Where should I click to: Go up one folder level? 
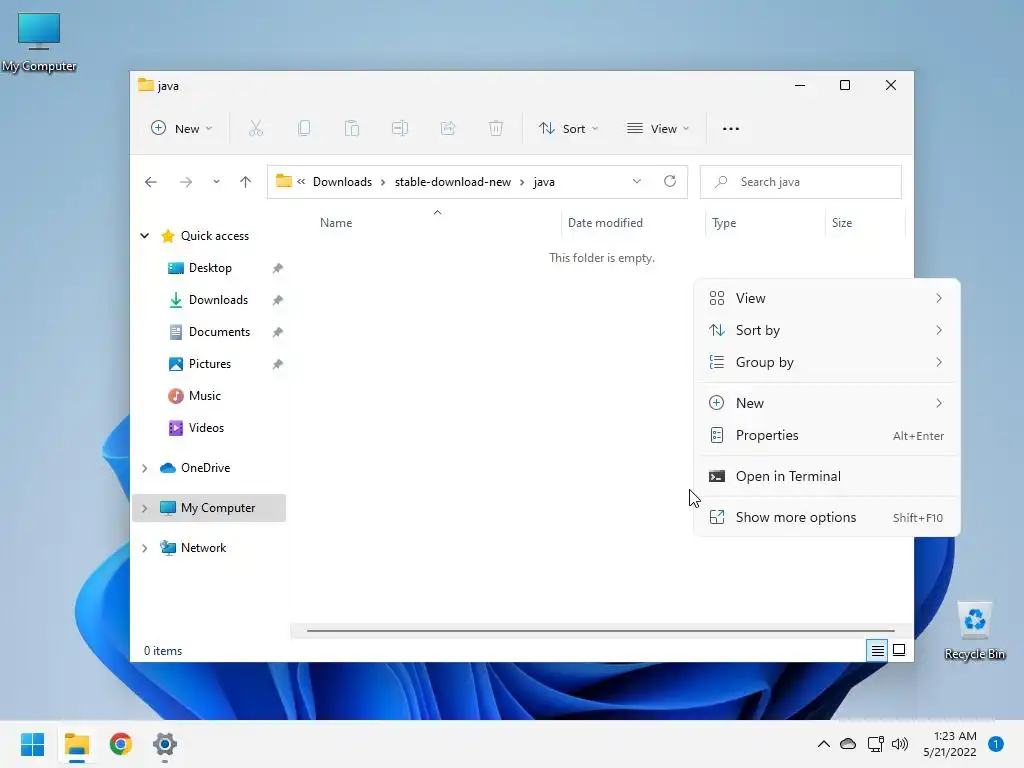246,182
